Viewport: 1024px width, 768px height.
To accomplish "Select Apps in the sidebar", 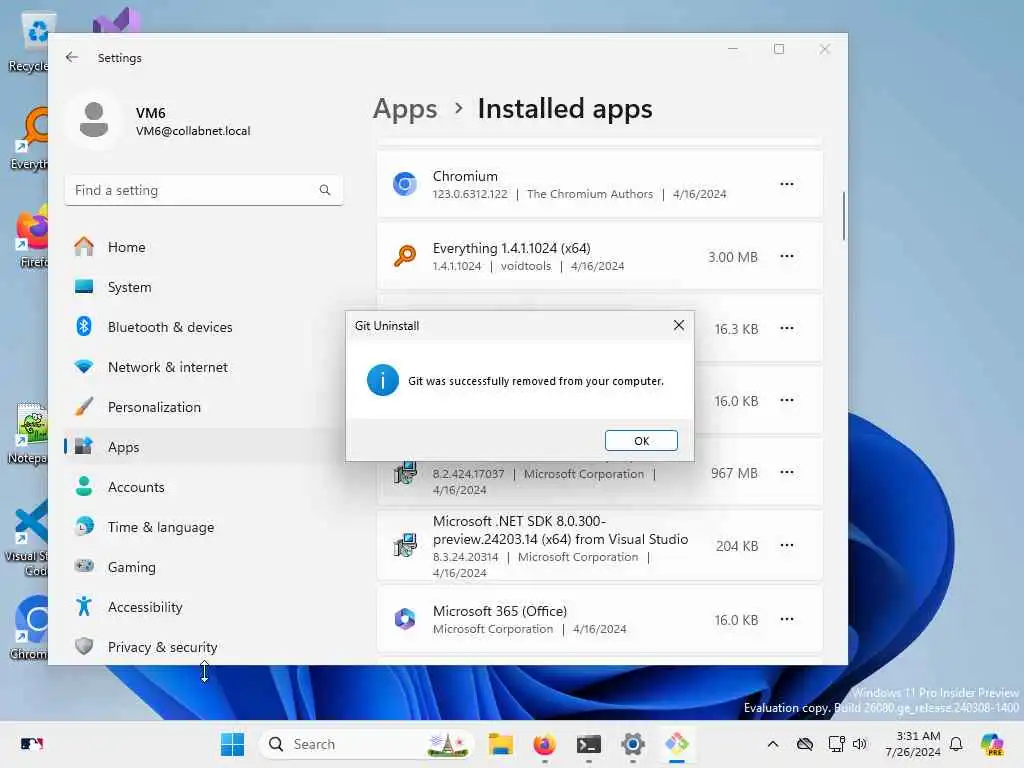I will pyautogui.click(x=202, y=447).
